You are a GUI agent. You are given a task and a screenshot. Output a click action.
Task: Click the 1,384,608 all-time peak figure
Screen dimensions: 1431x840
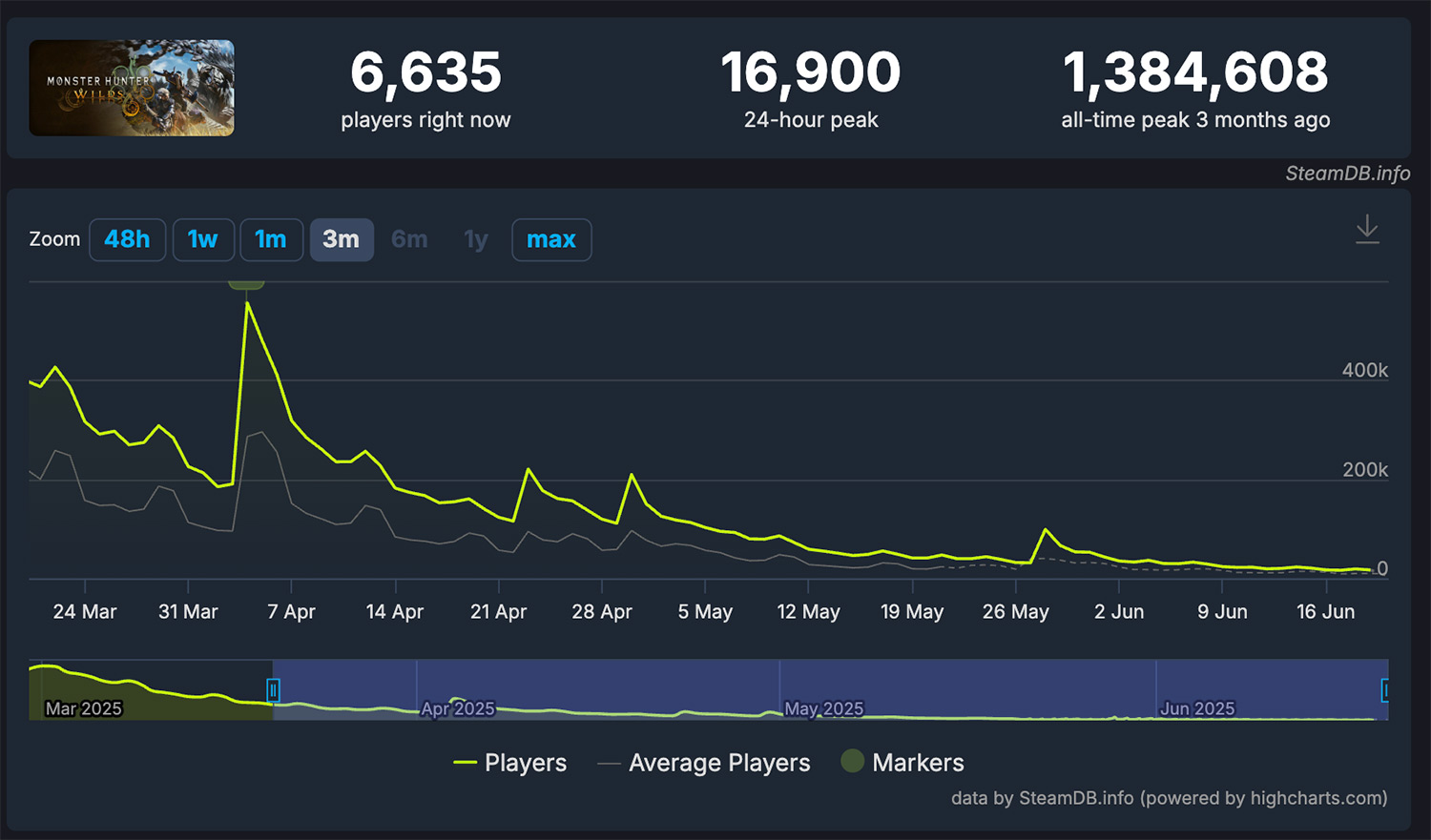[x=1195, y=72]
